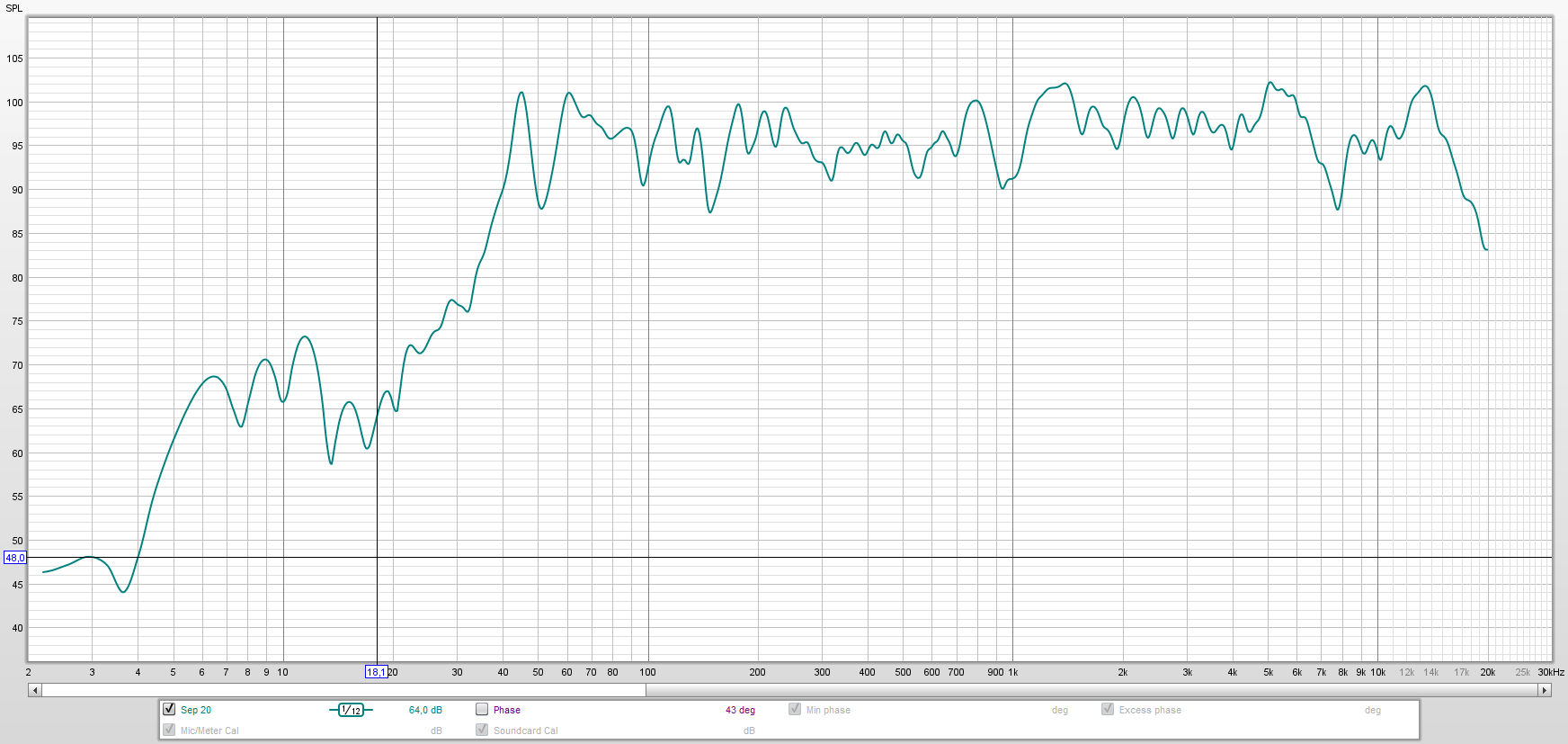Click the Mic/Meter Cal label text
The image size is (1568, 744).
tap(209, 731)
